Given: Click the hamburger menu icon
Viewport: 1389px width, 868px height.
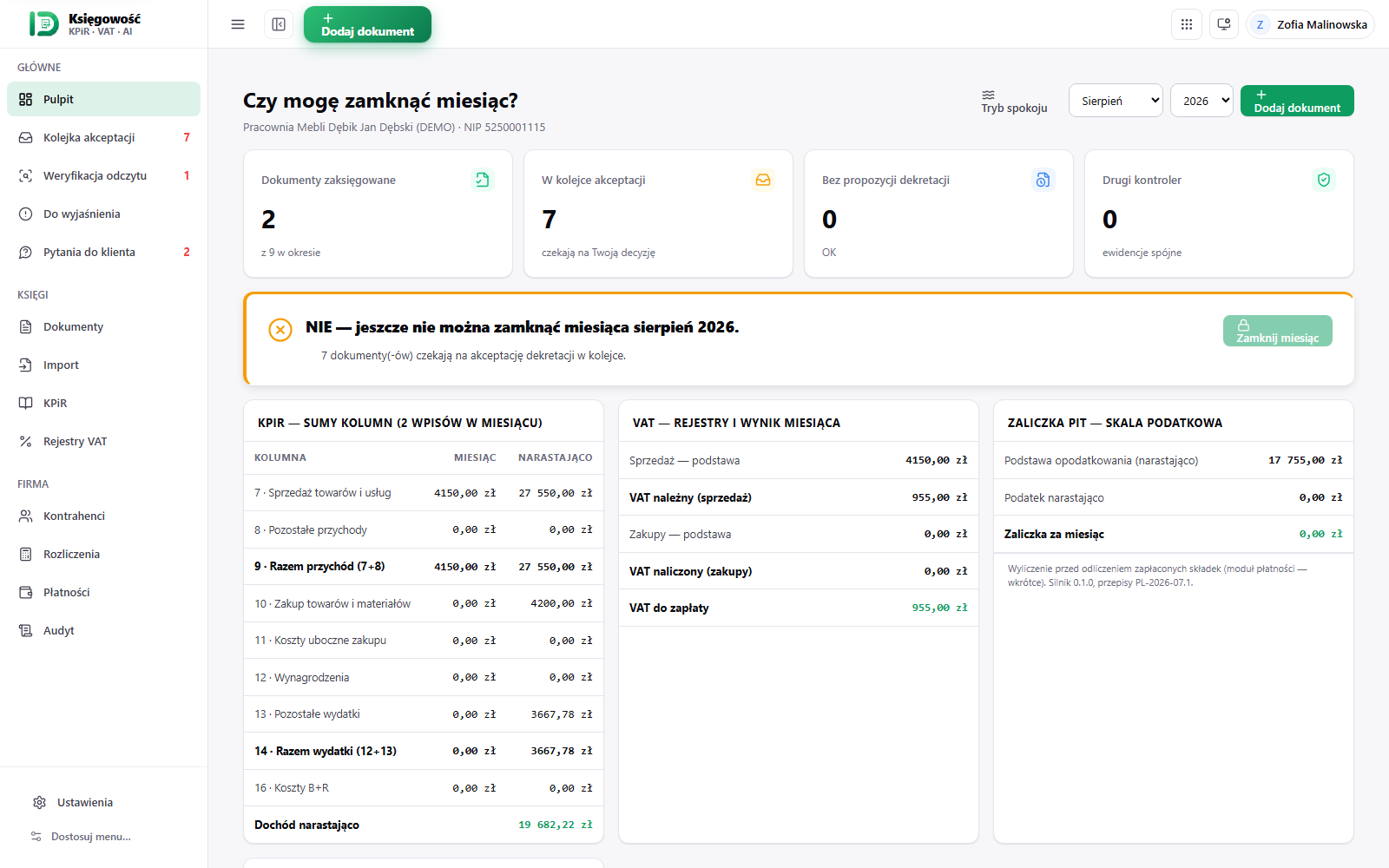Looking at the screenshot, I should pos(238,24).
